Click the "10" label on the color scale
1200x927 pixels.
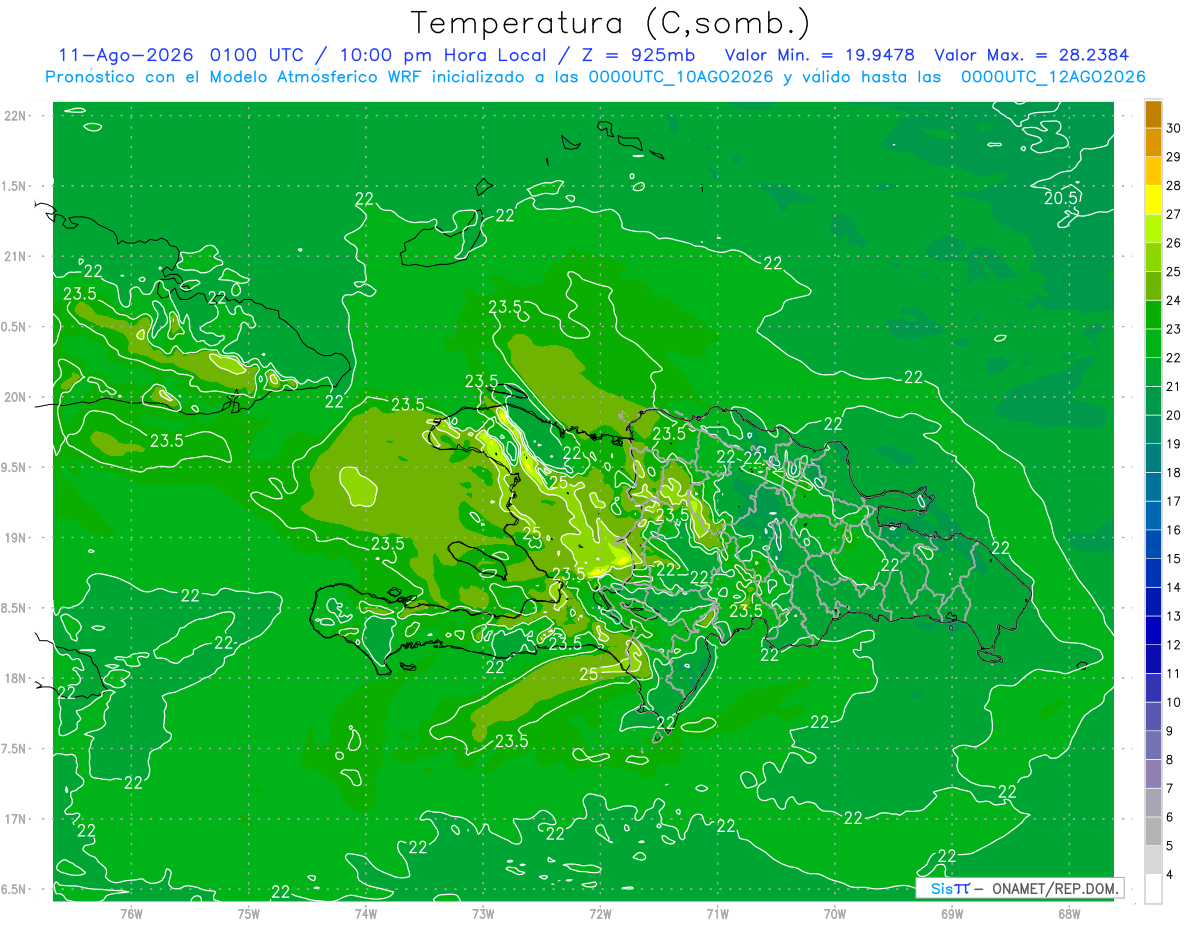pos(1174,703)
